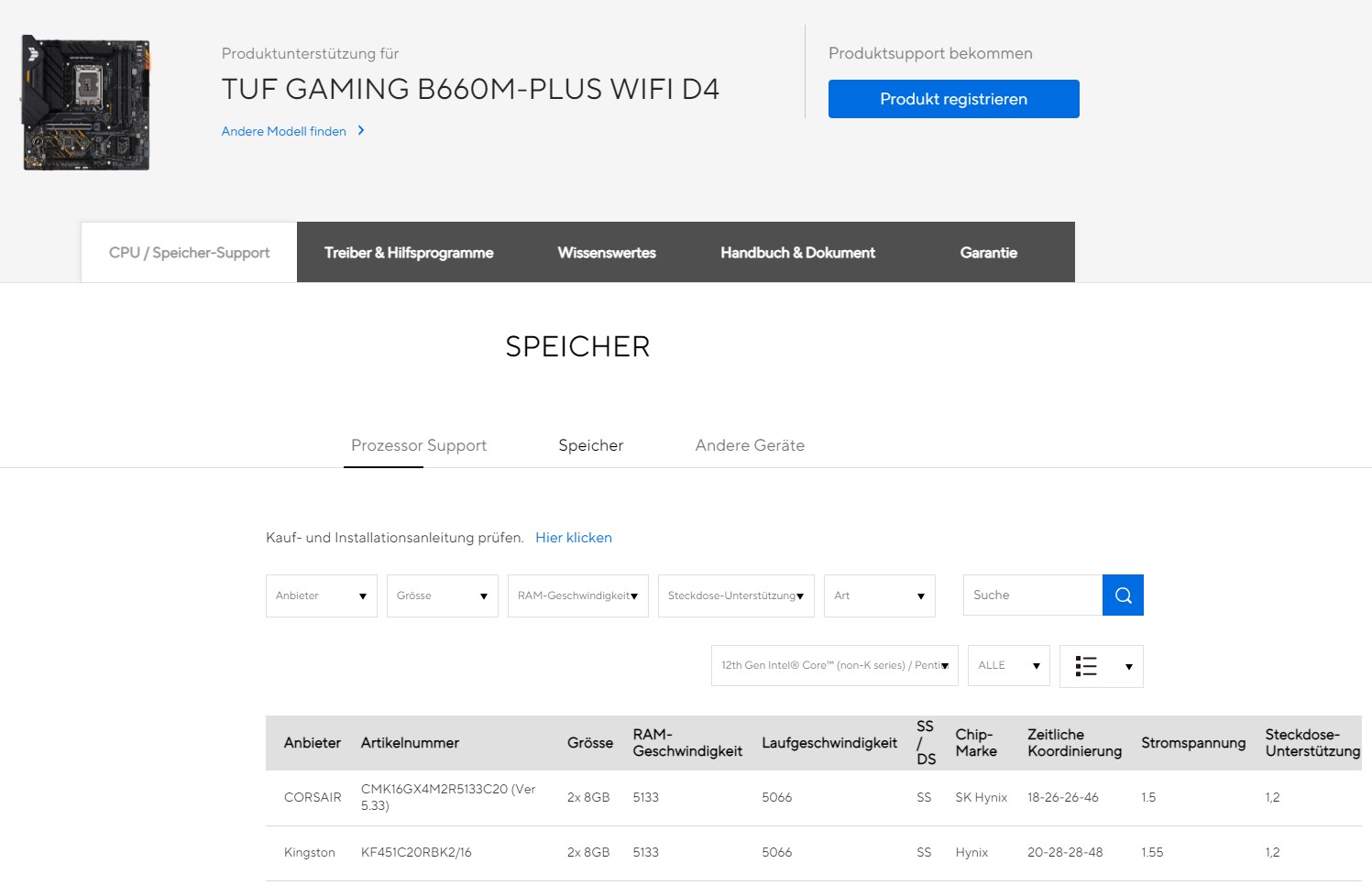Viewport: 1372px width, 896px height.
Task: Click the blue search magnifier icon
Action: 1123,596
